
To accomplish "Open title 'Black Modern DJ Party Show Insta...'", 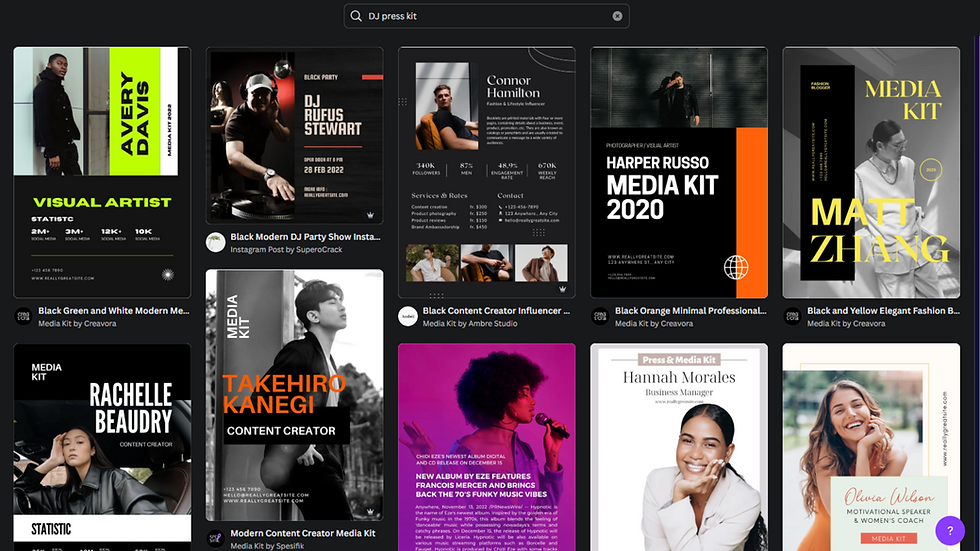I will click(x=305, y=237).
